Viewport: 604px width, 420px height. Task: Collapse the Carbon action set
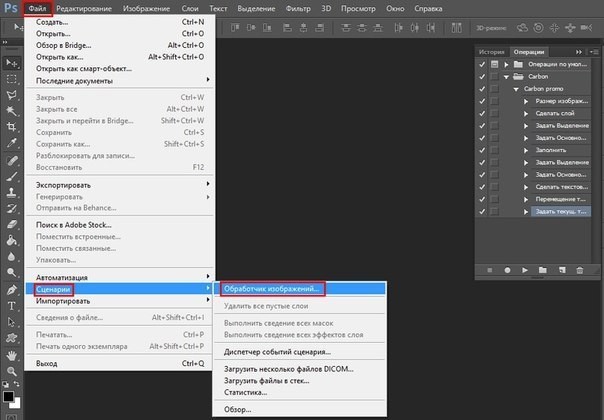pos(507,77)
